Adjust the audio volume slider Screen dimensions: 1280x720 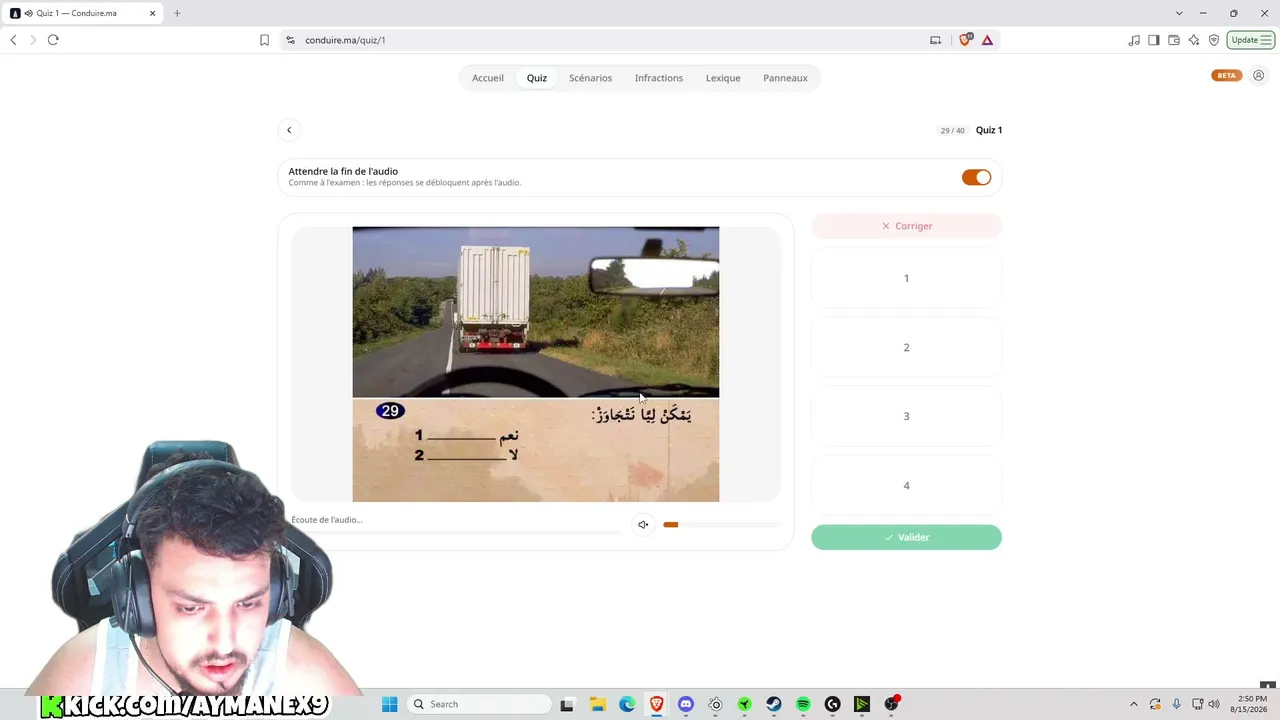click(721, 525)
